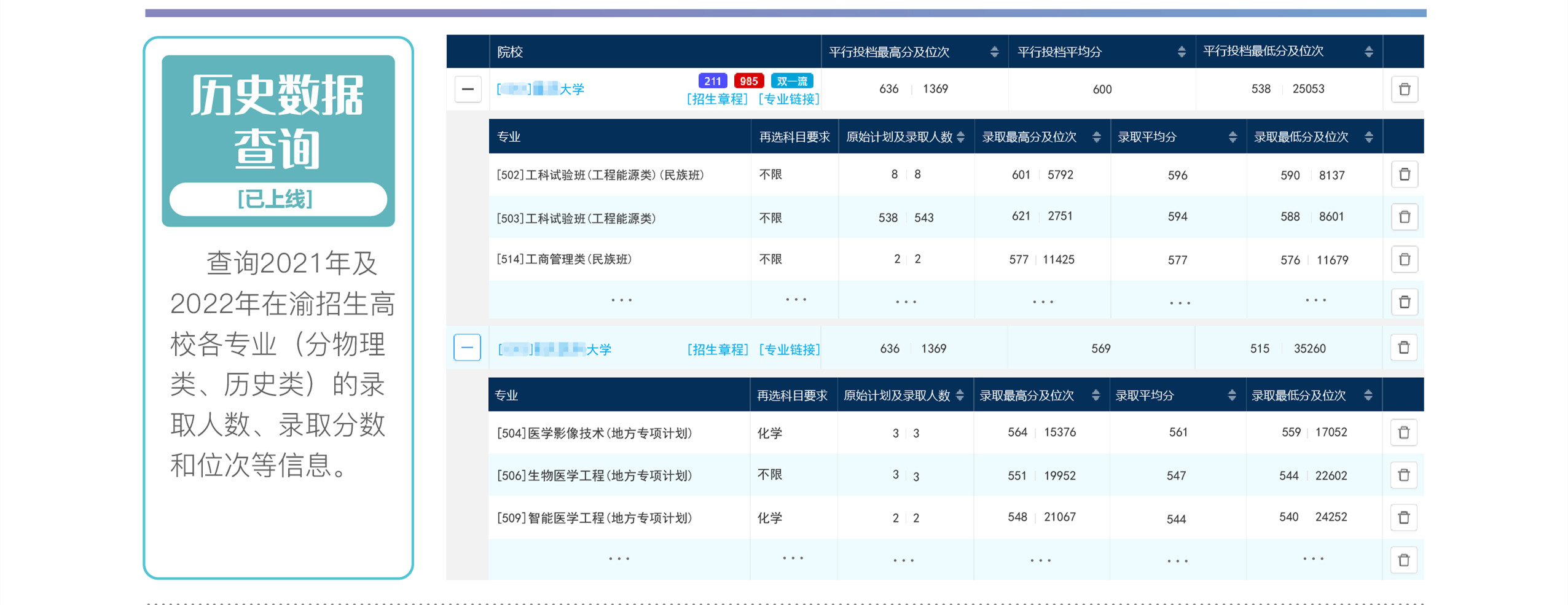This screenshot has height=605, width=1568.
Task: Click 不限 requirement in major 506 row
Action: [769, 474]
